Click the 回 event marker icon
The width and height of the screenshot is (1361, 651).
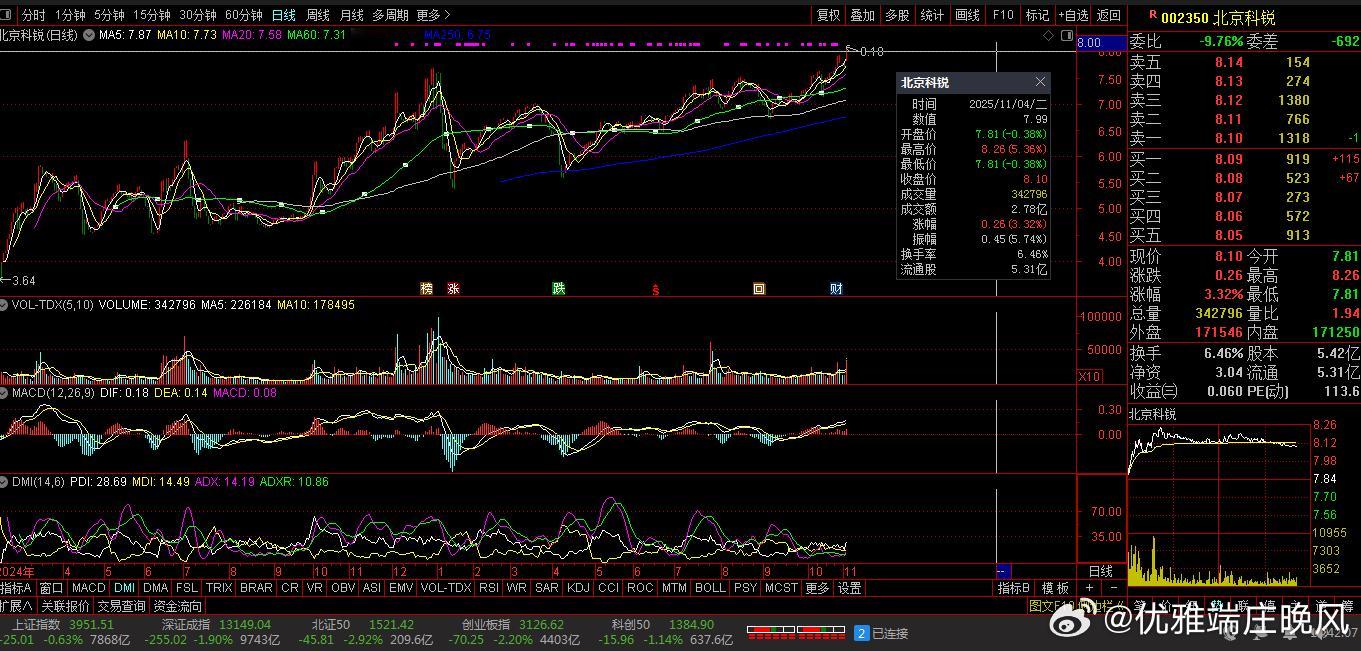coord(759,289)
